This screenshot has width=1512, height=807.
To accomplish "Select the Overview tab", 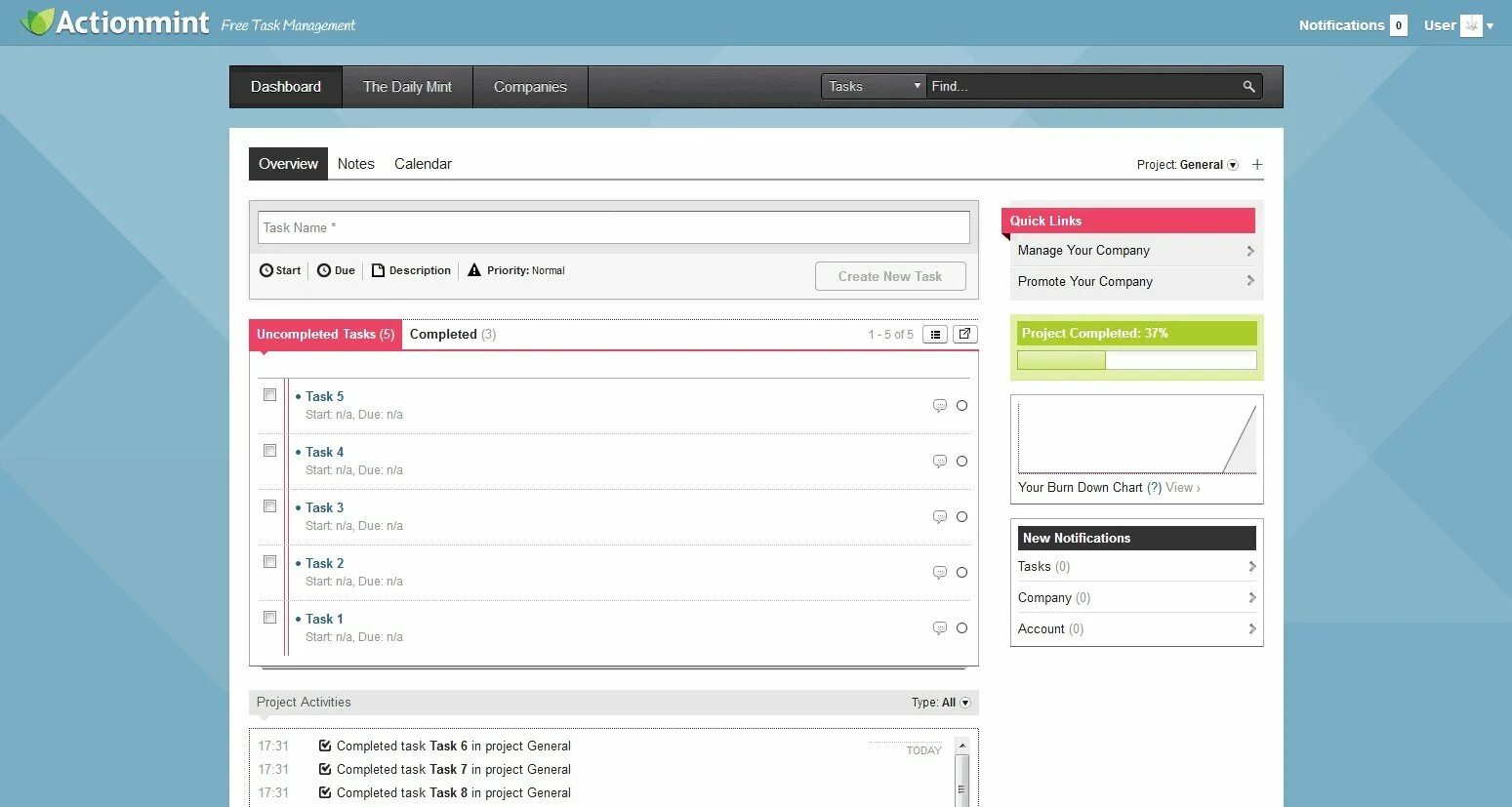I will tap(288, 164).
